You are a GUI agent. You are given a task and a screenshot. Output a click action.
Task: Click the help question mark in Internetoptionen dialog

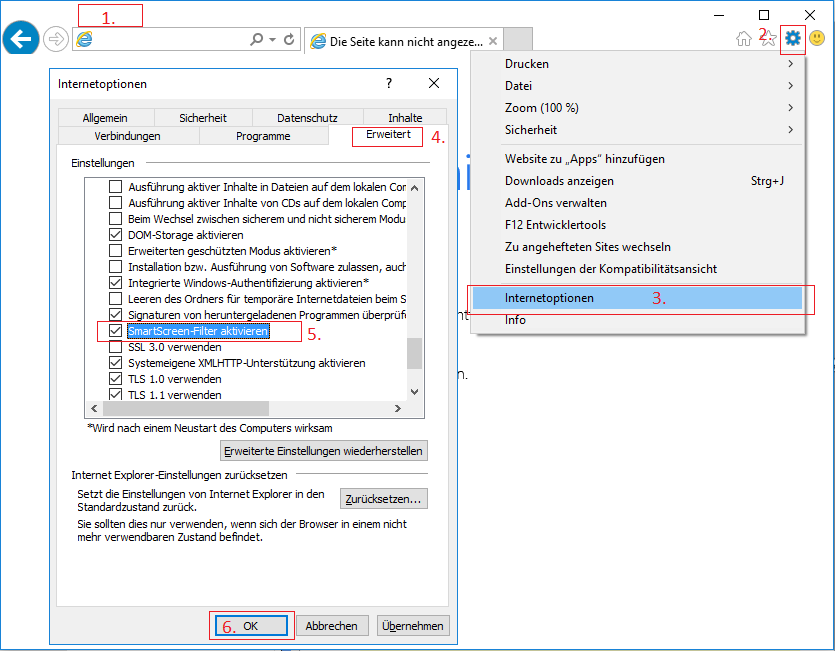[389, 83]
